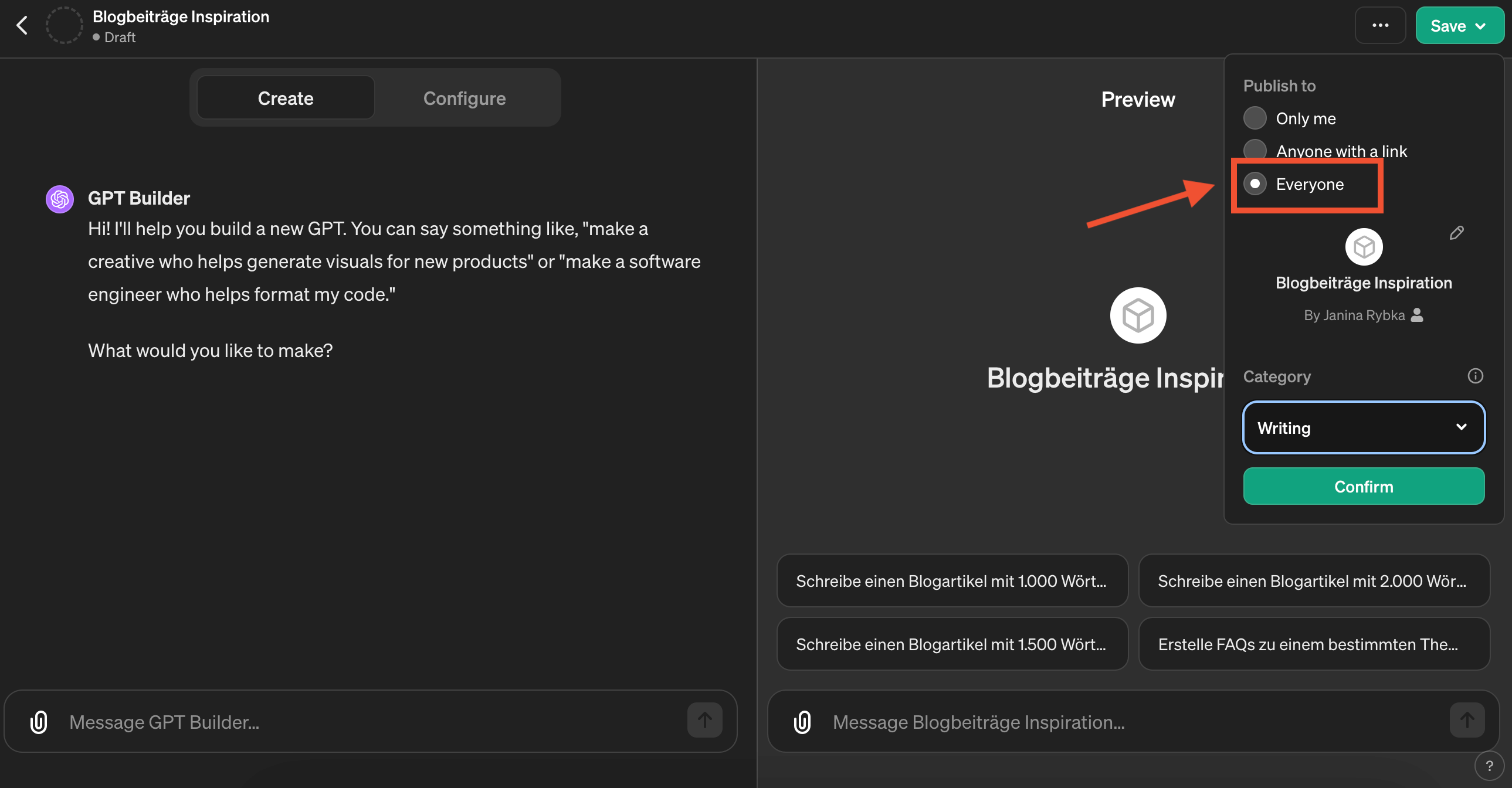Click the preview send arrow button

tap(1466, 720)
